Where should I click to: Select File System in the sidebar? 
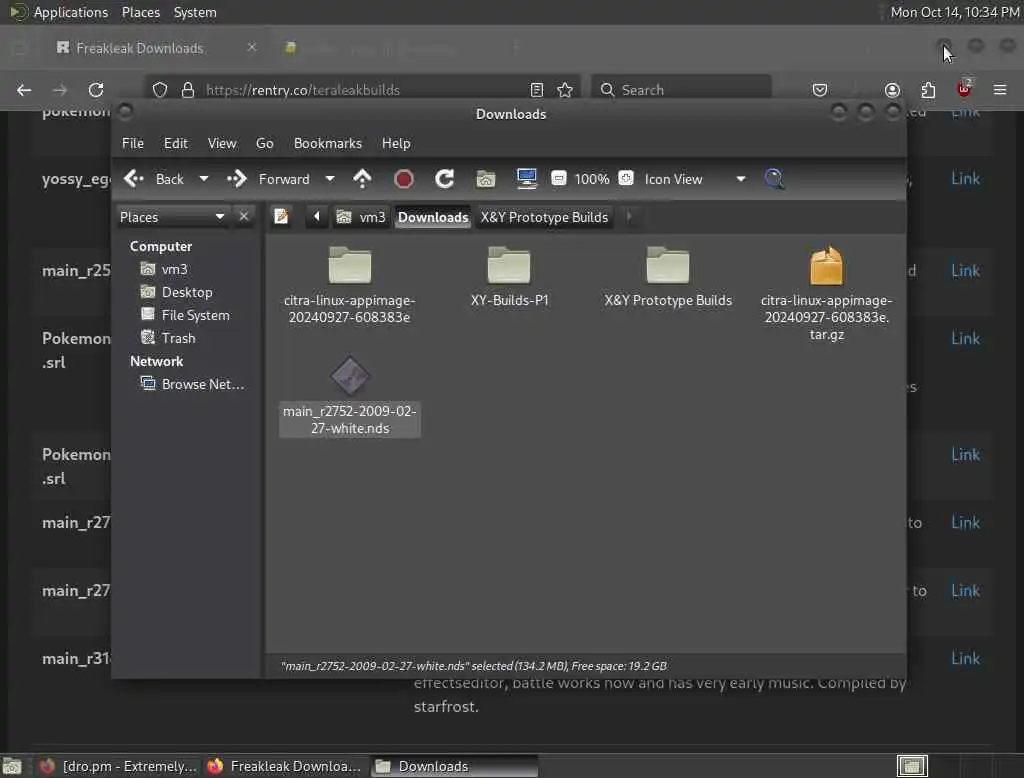pyautogui.click(x=185, y=315)
